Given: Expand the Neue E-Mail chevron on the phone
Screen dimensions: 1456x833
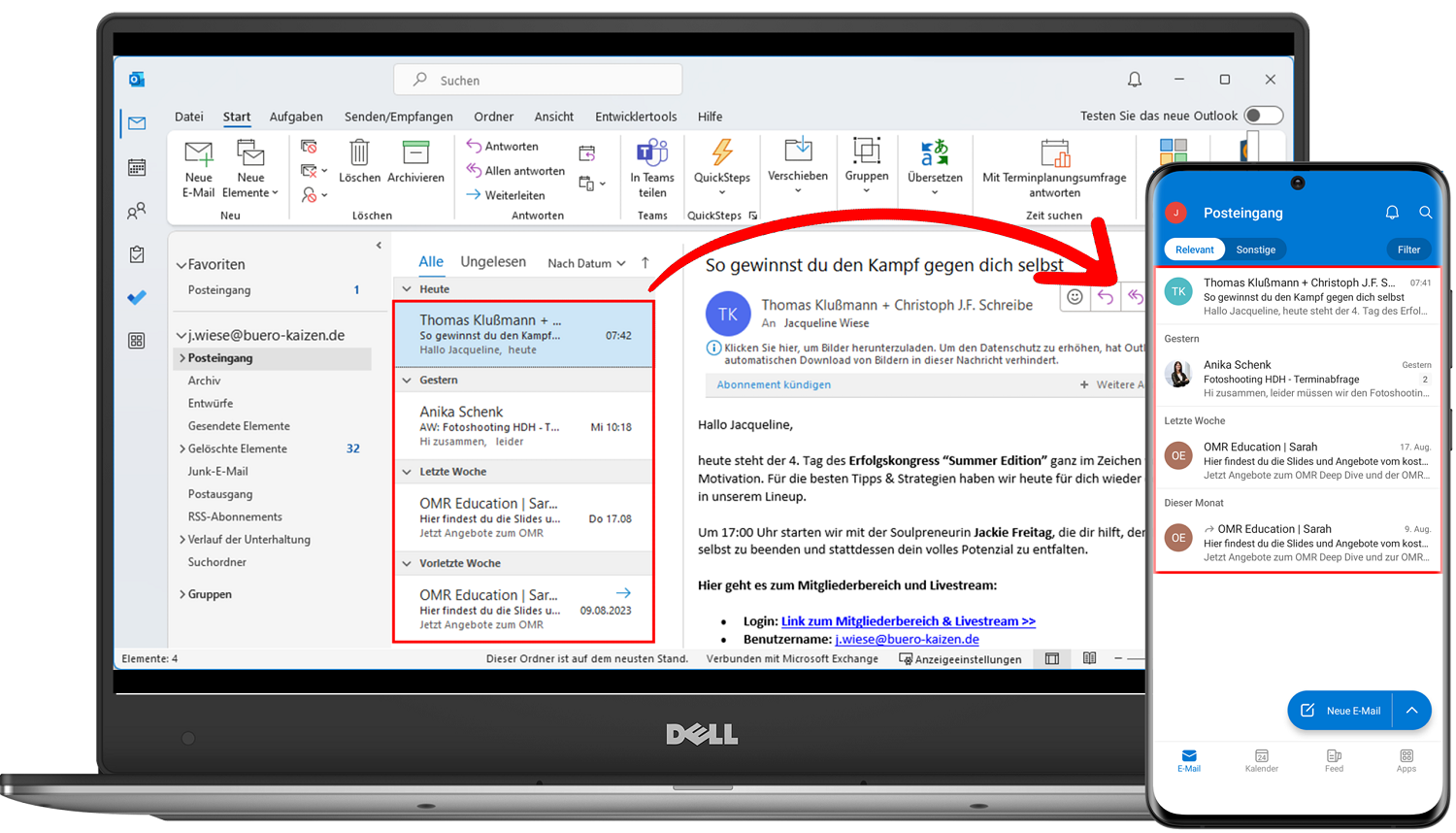Looking at the screenshot, I should pos(1412,711).
